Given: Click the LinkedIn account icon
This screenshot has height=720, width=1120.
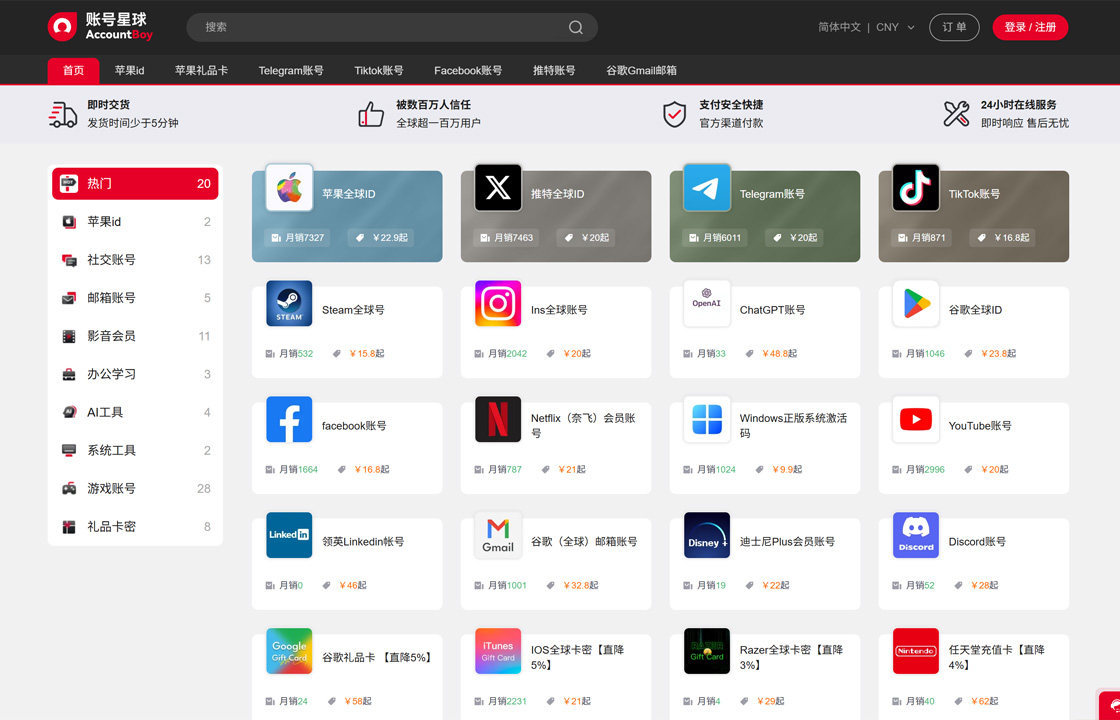Looking at the screenshot, I should (x=289, y=535).
